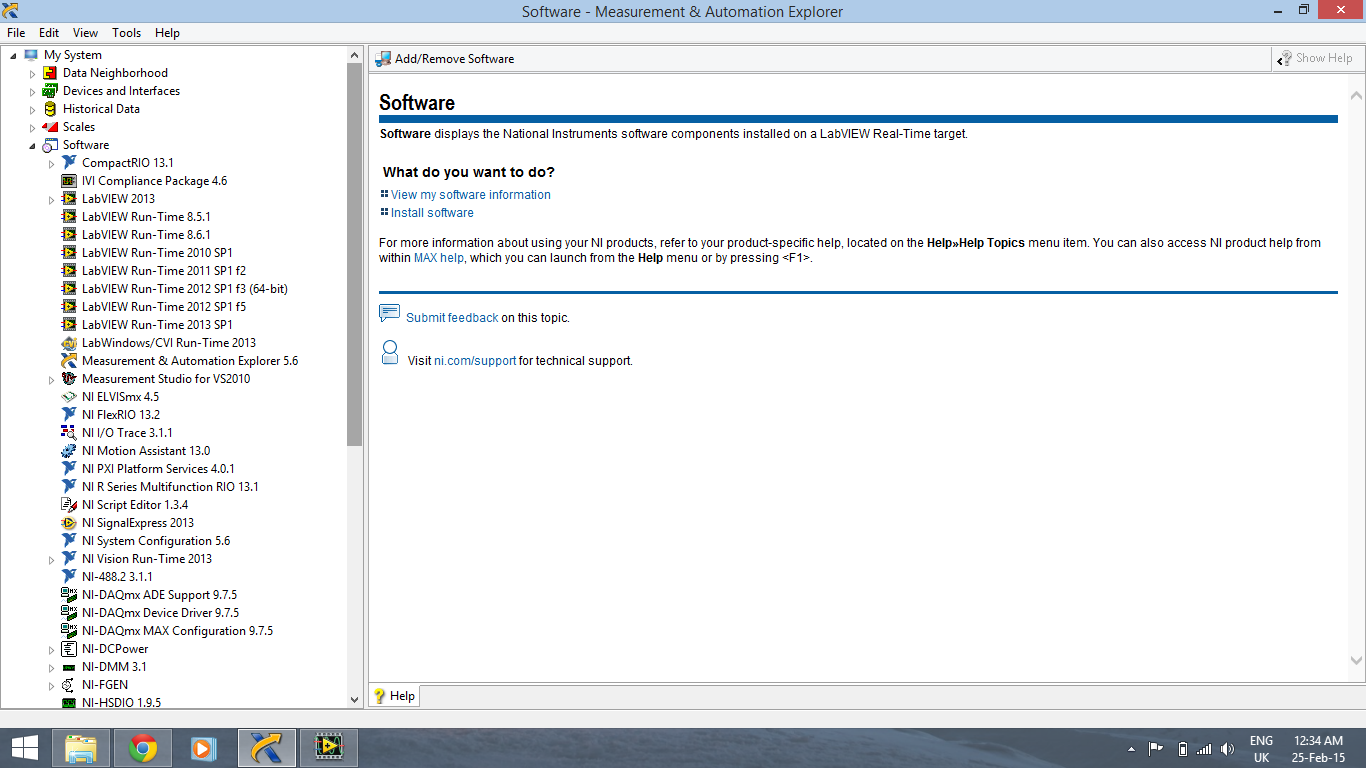Open File Explorer from the taskbar
Image resolution: width=1366 pixels, height=768 pixels.
[x=81, y=747]
